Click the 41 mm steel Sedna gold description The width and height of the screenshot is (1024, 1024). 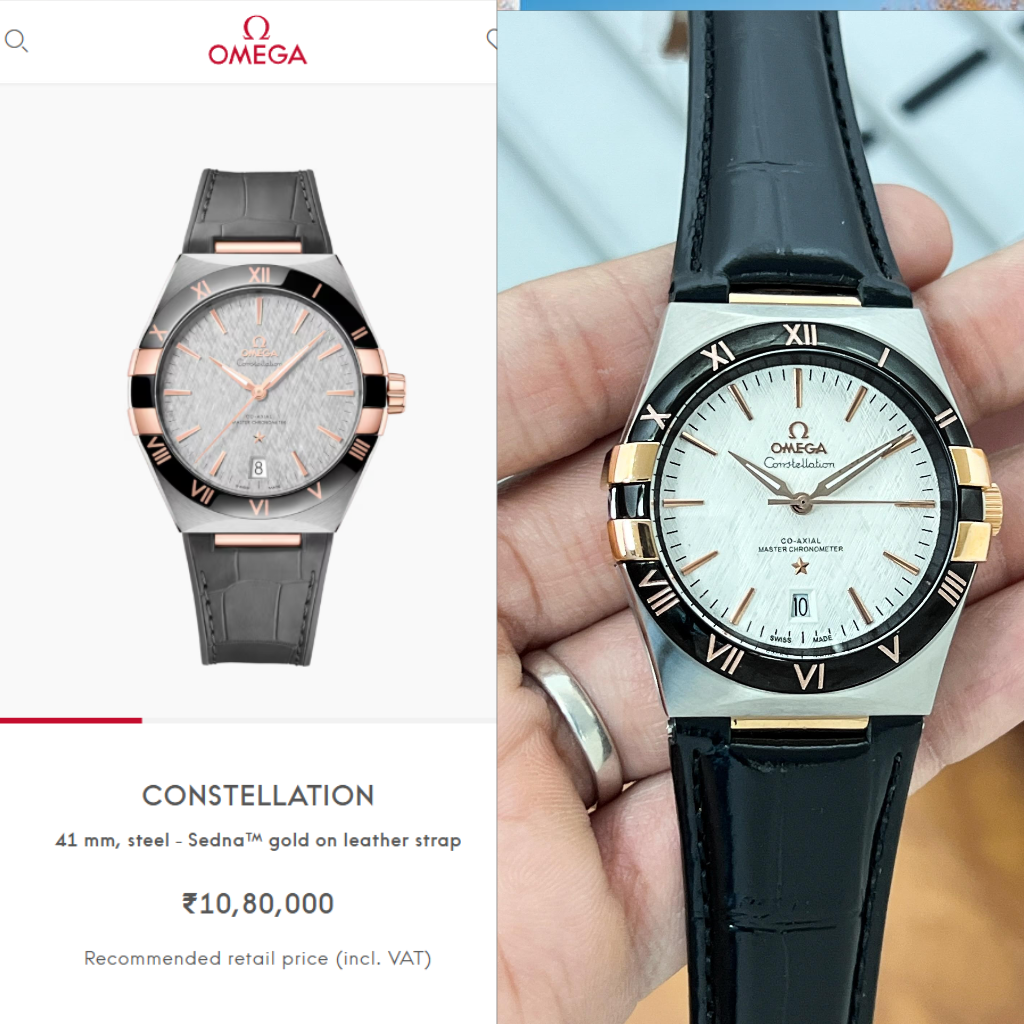258,840
